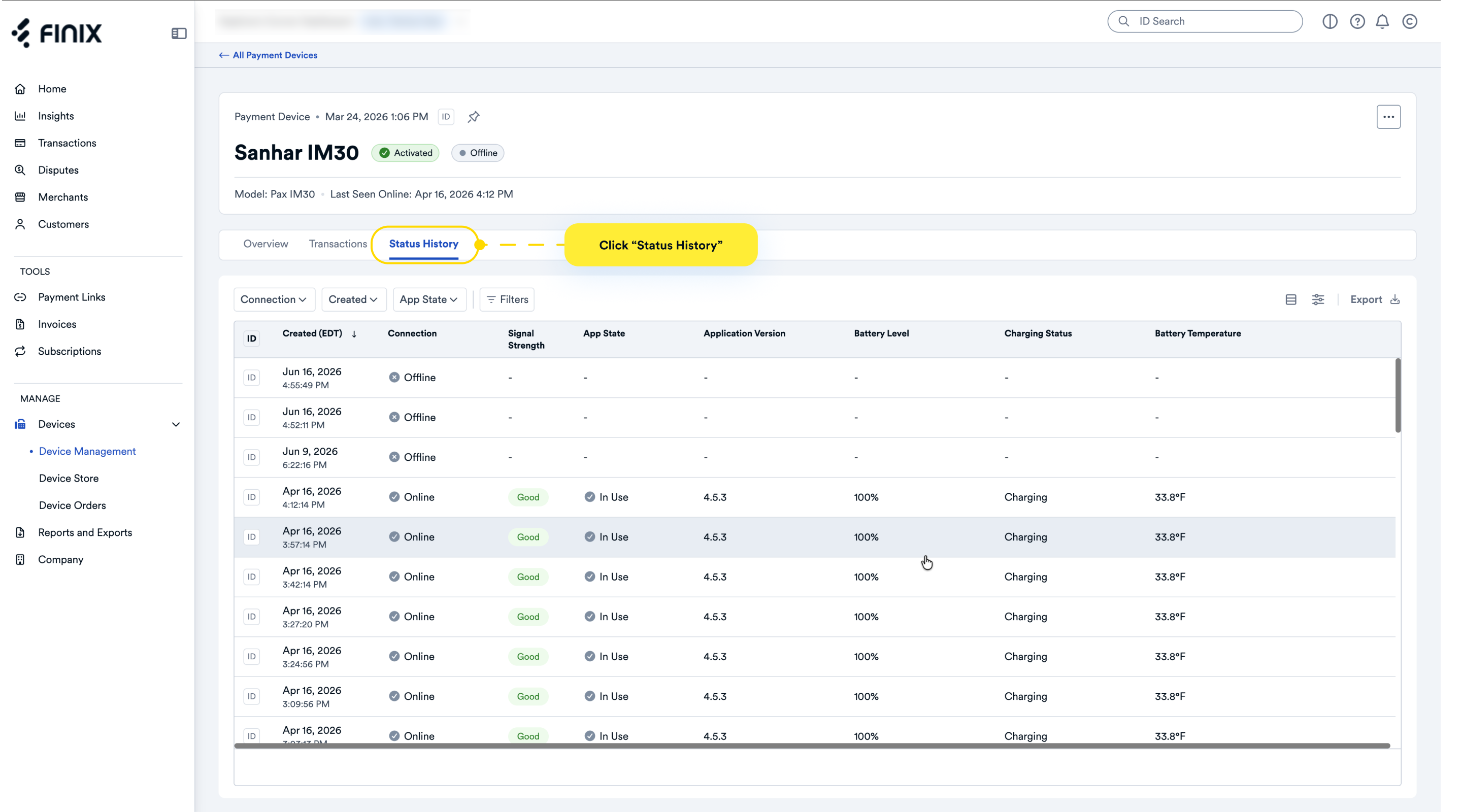Open Insights in the sidebar
Screen dimensions: 1462x812
click(56, 116)
